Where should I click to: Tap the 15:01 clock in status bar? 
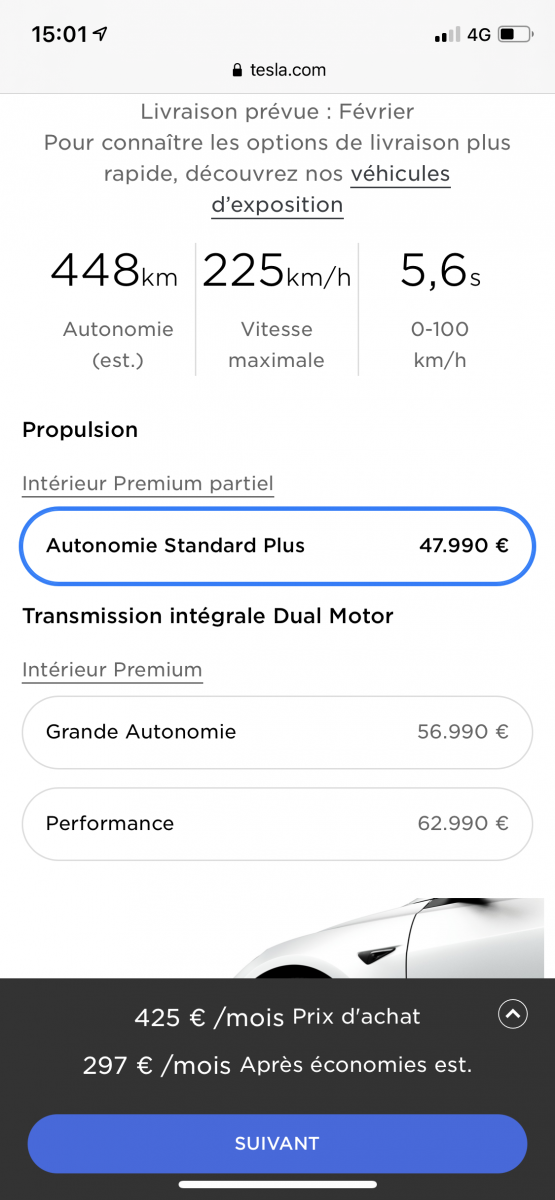(x=59, y=35)
